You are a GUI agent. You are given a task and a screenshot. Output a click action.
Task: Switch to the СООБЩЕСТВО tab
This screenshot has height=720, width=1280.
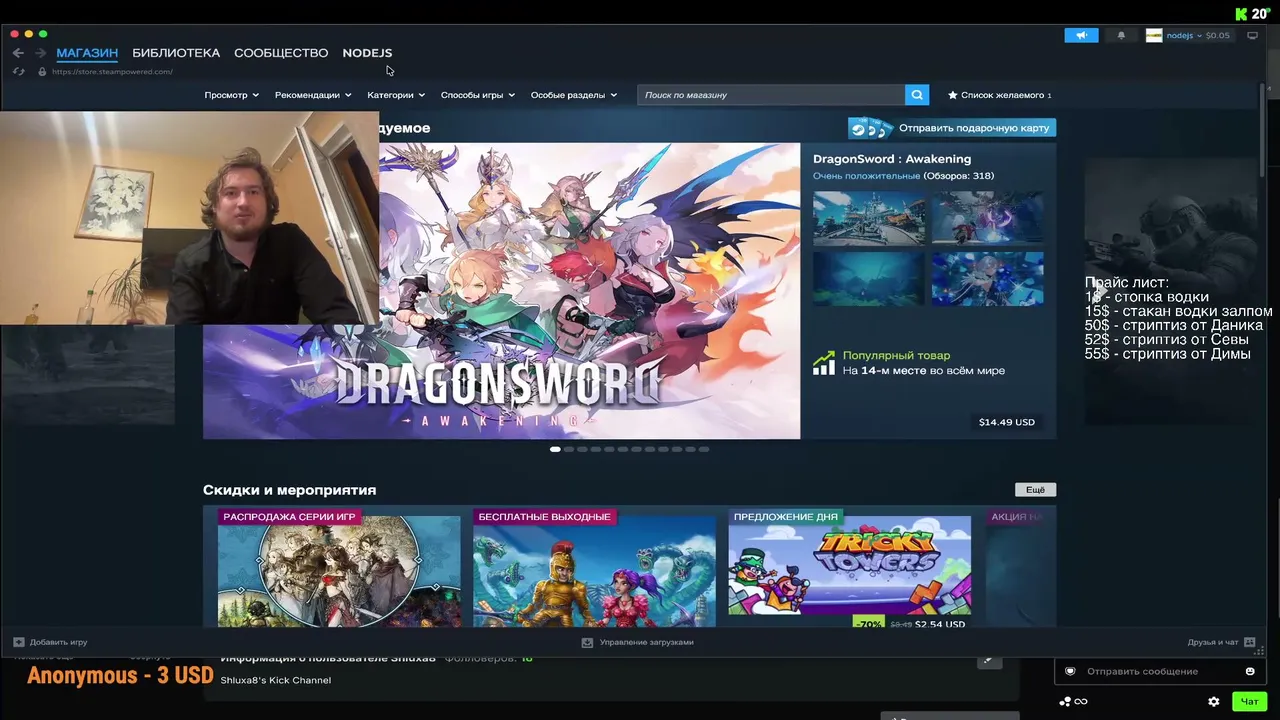(281, 53)
